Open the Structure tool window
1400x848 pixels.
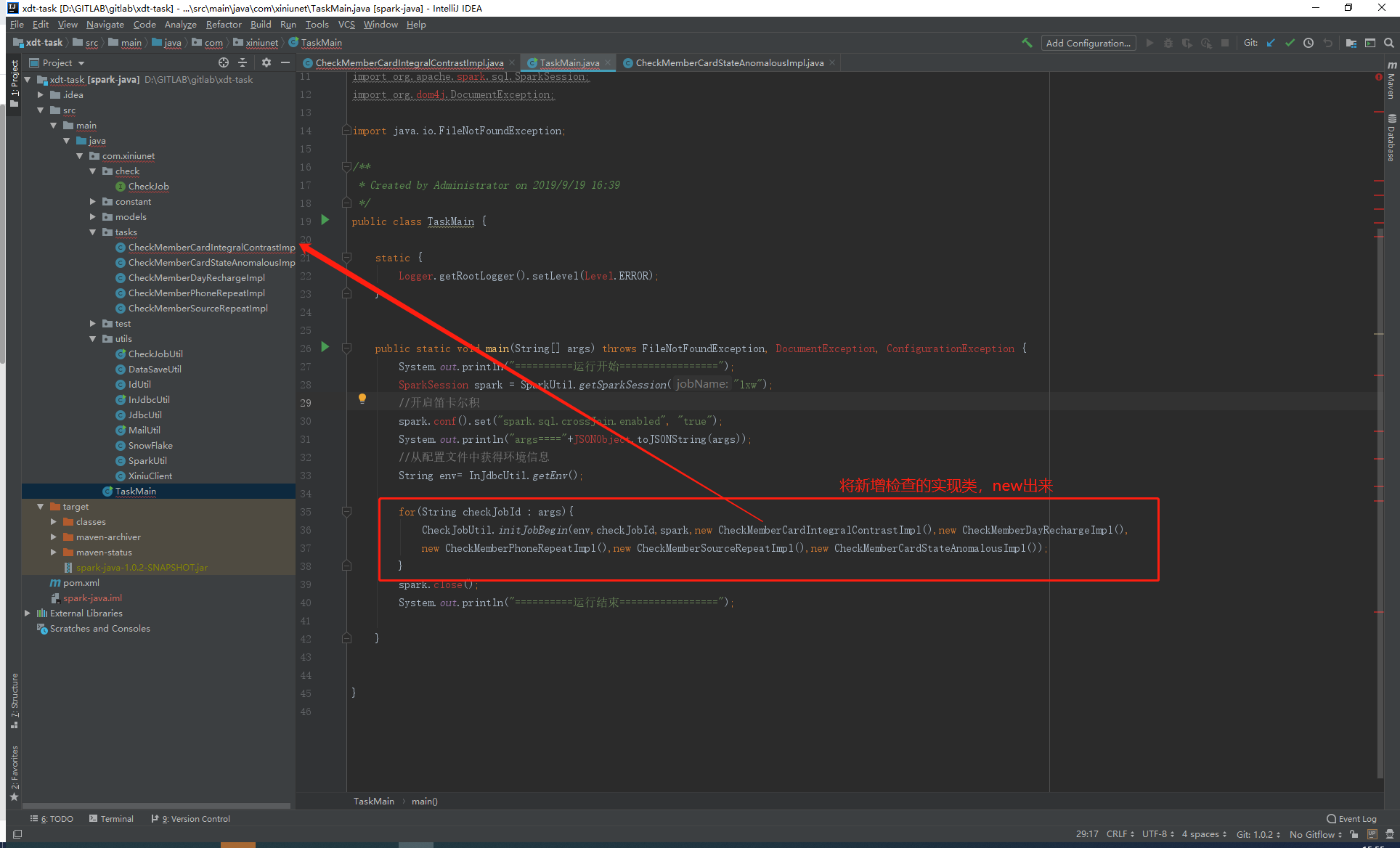click(15, 701)
